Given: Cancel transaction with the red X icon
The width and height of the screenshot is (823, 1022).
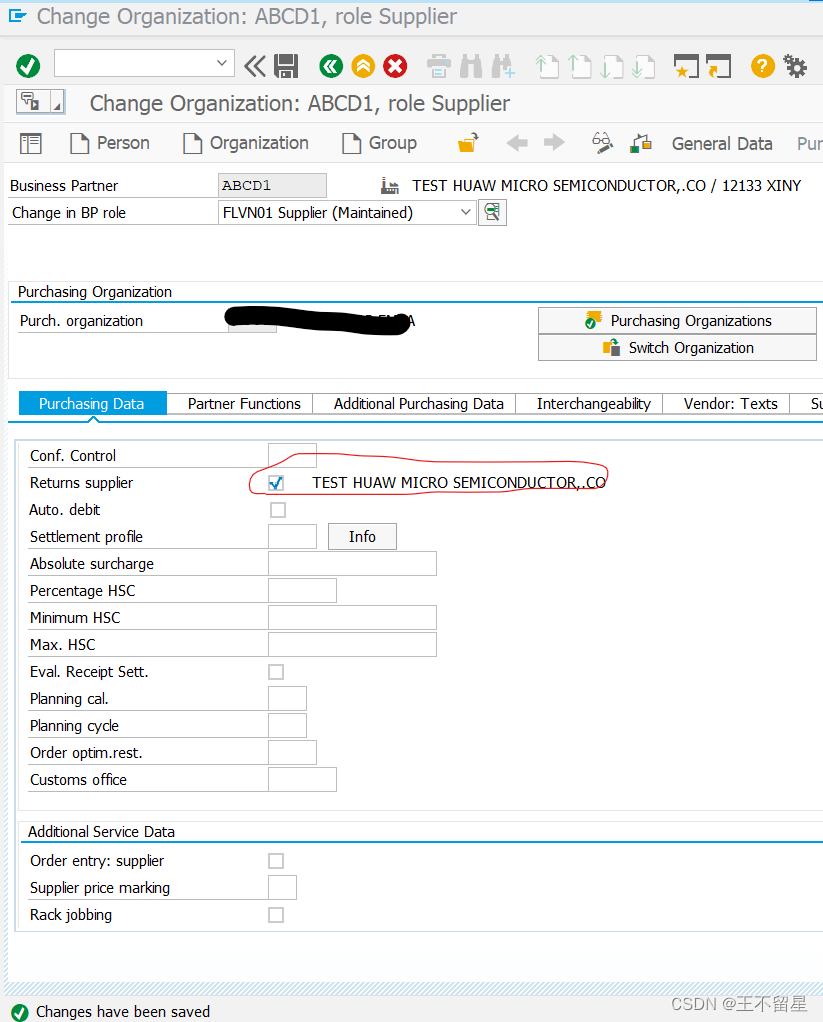Looking at the screenshot, I should (395, 65).
